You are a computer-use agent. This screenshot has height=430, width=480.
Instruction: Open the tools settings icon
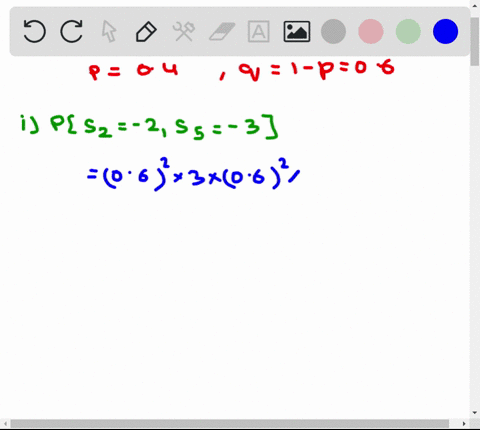[184, 31]
